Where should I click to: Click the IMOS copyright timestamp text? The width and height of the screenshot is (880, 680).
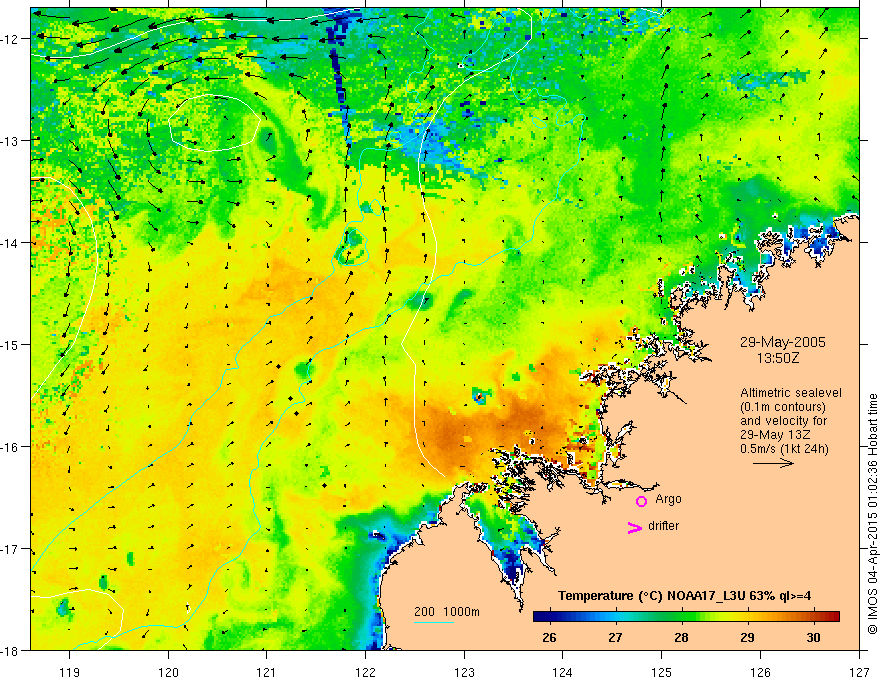[872, 514]
